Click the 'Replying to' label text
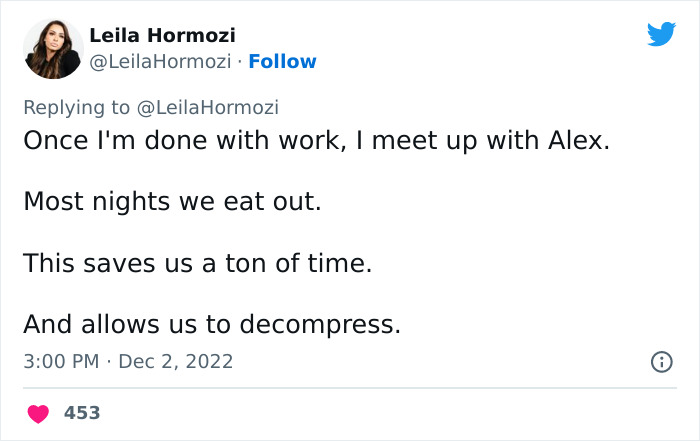The image size is (700, 441). [x=76, y=107]
